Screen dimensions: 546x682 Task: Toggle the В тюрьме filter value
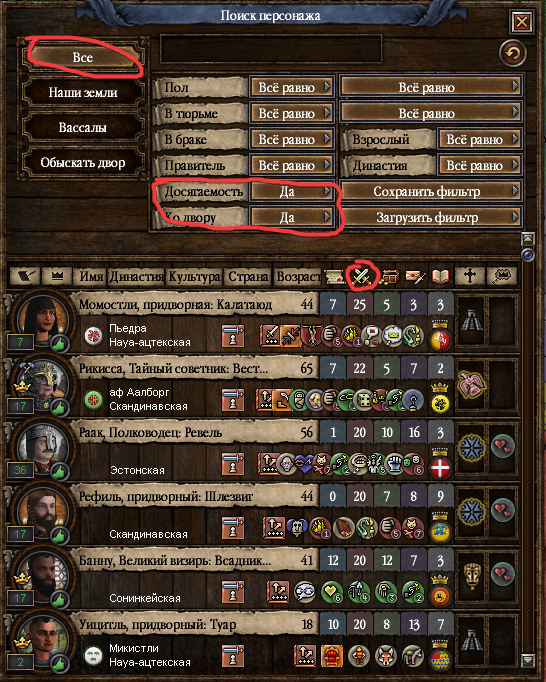(x=291, y=114)
